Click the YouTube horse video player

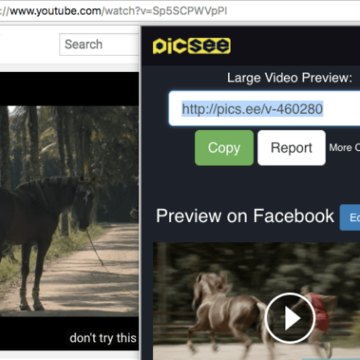[69, 211]
